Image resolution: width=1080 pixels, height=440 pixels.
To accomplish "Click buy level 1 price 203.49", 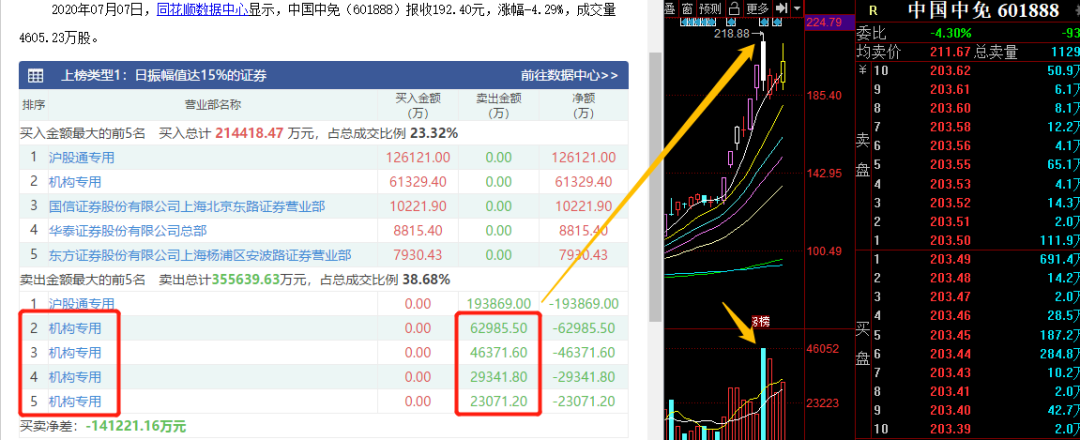I will click(950, 260).
